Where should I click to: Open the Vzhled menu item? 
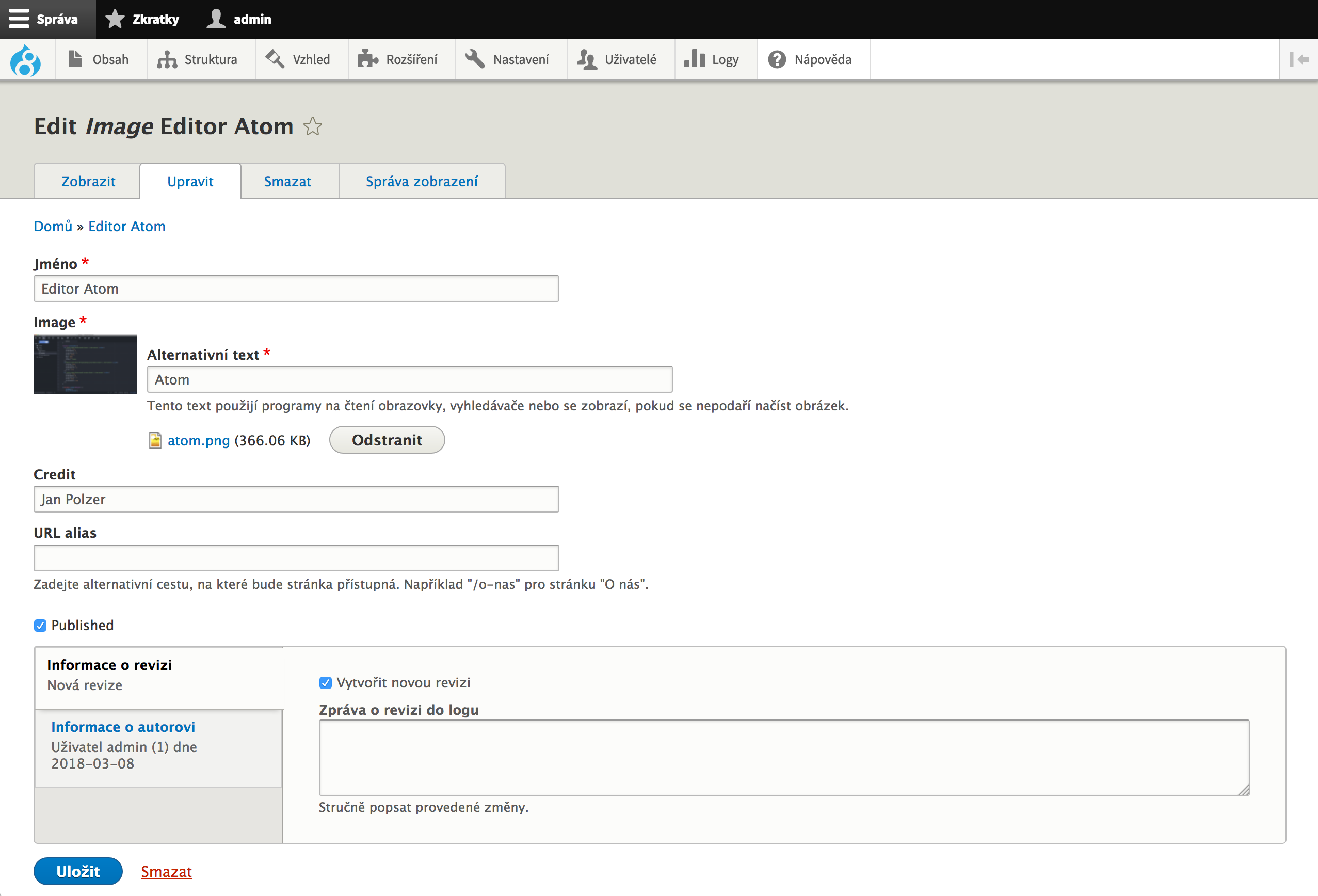click(x=302, y=59)
